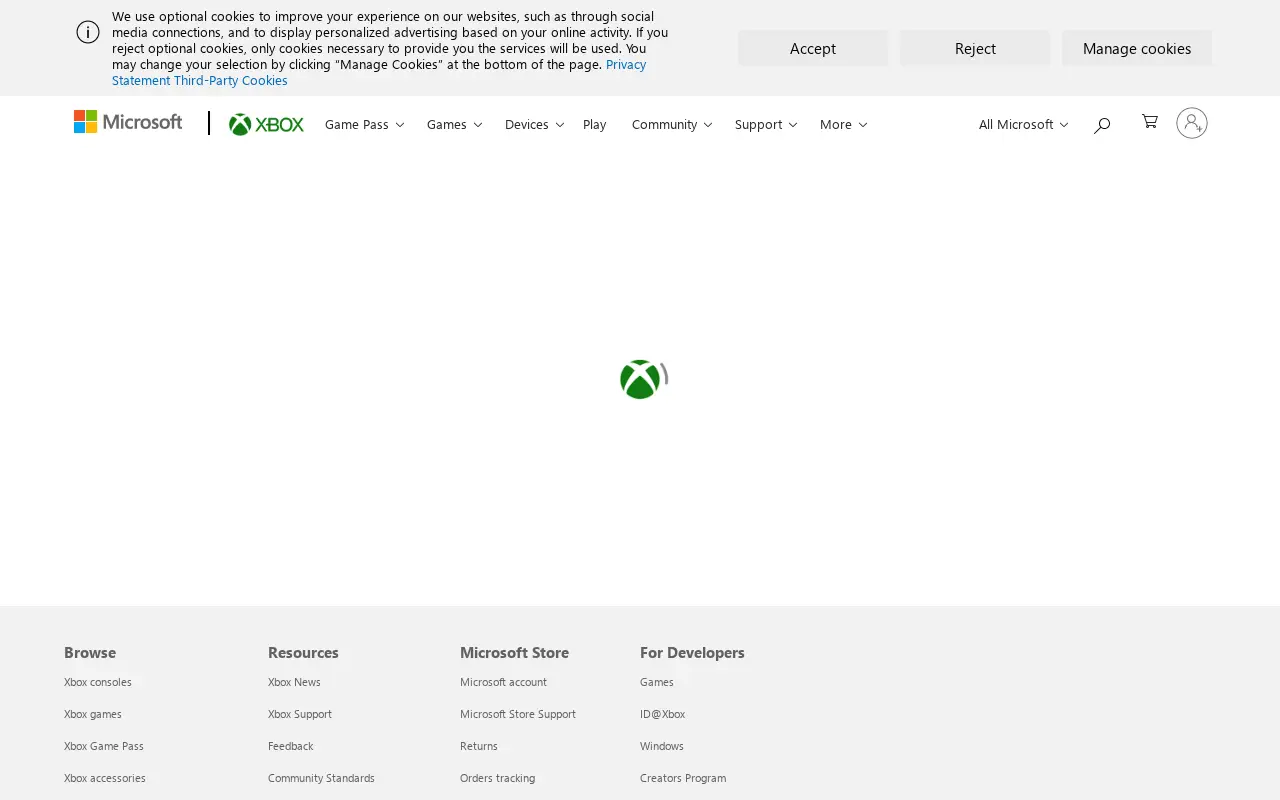Viewport: 1280px width, 800px height.
Task: Open the Returns link
Action: point(479,746)
